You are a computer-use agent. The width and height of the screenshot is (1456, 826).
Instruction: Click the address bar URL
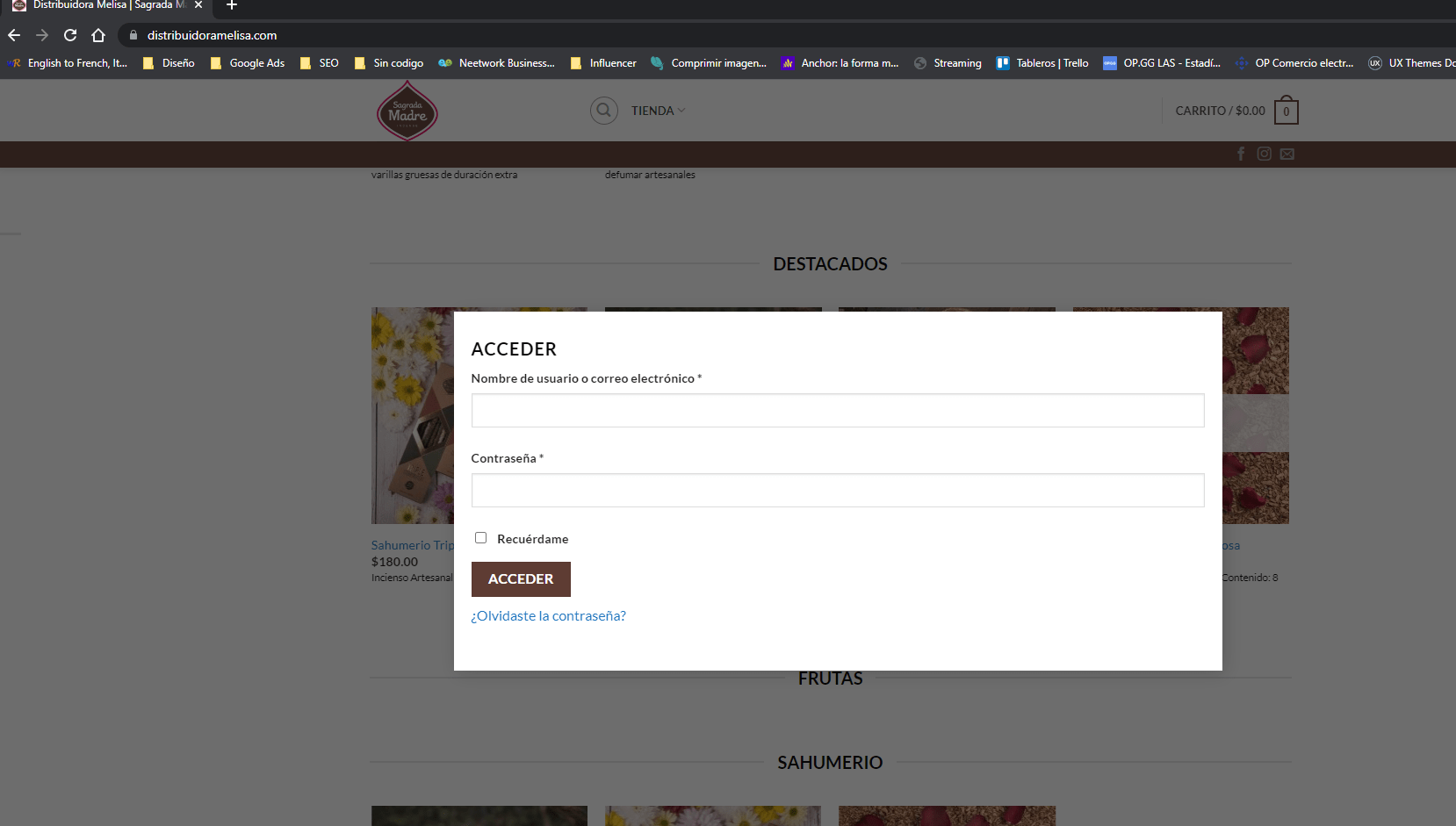pyautogui.click(x=212, y=35)
